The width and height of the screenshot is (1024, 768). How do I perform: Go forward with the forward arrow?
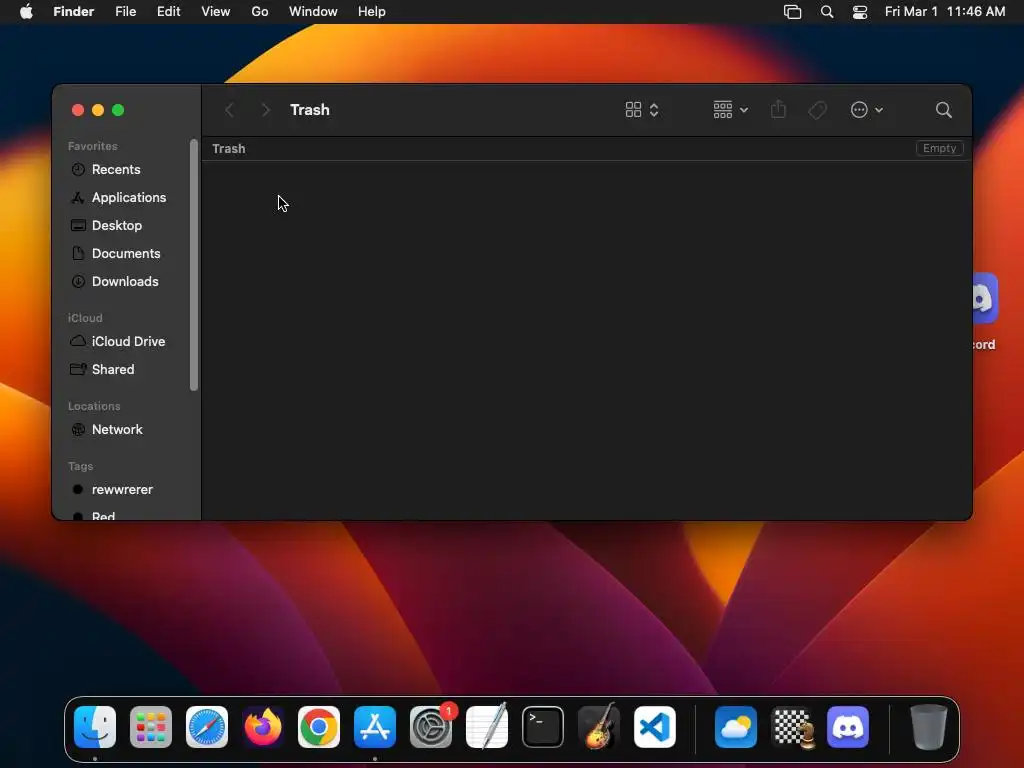pos(265,110)
